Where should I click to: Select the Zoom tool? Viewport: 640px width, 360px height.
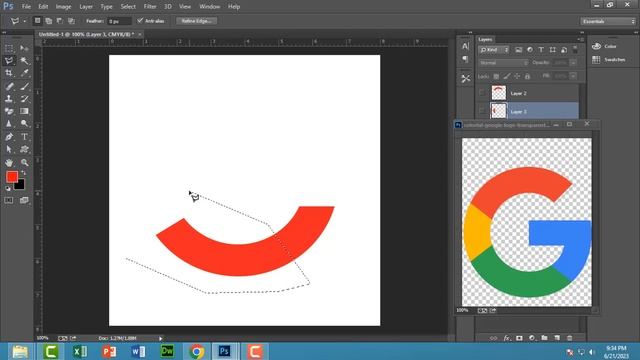(24, 162)
